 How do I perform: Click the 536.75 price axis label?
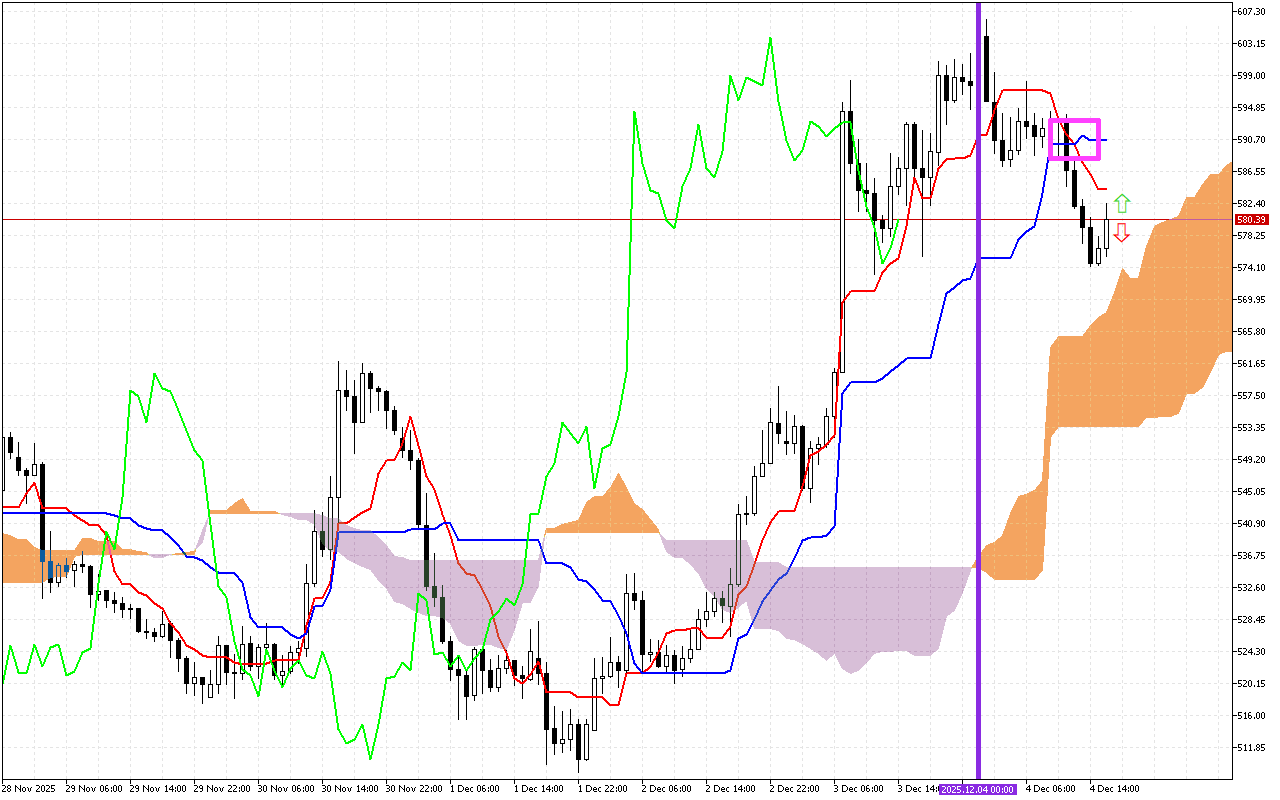[1252, 555]
